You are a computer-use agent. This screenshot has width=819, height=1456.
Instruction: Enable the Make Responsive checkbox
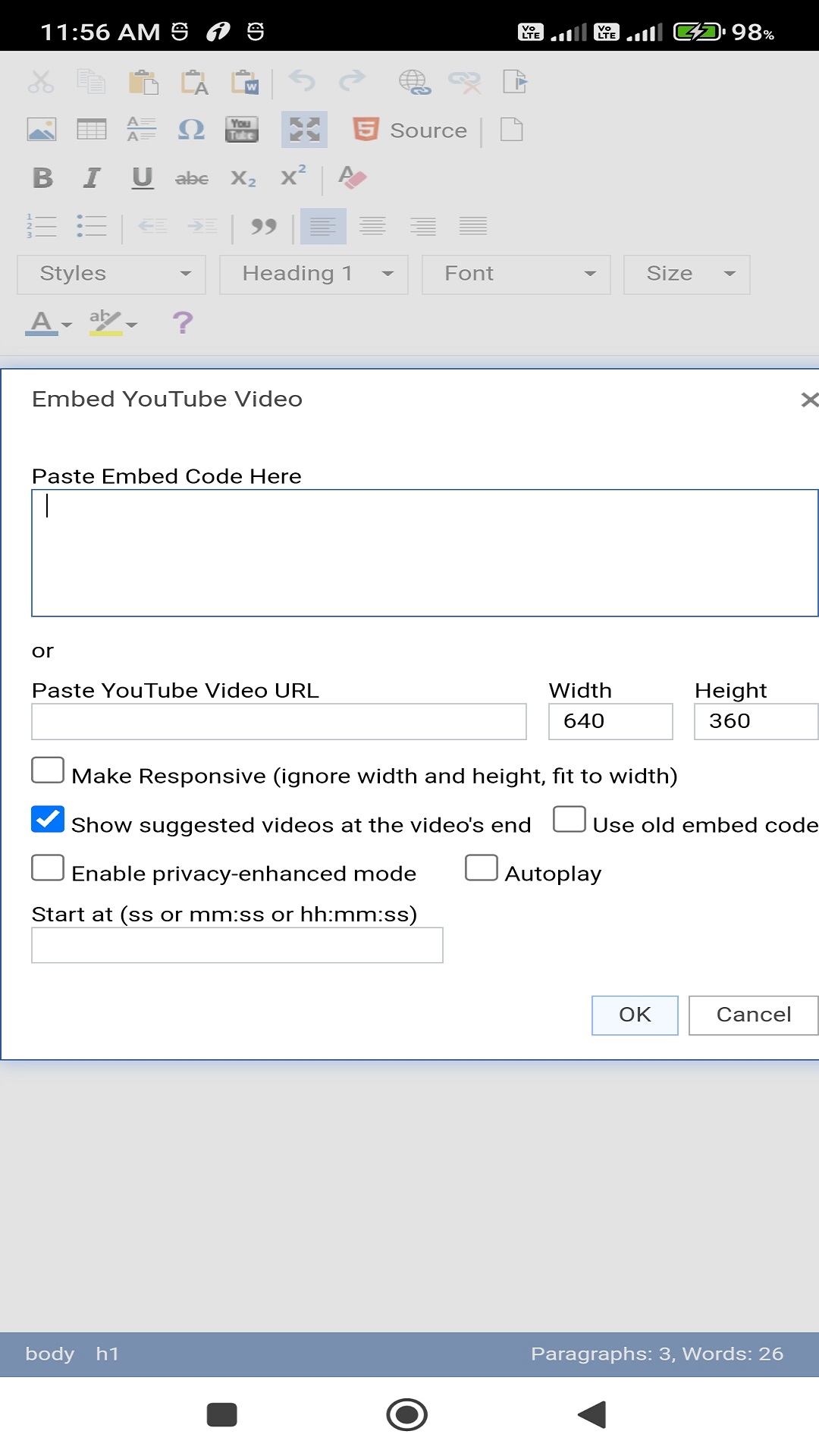tap(48, 770)
